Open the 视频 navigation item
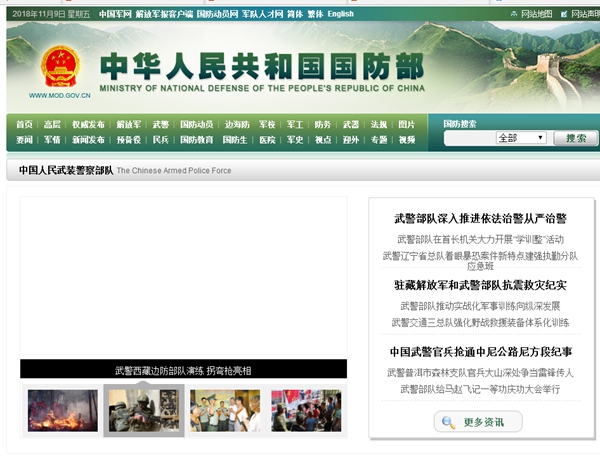 [406, 140]
